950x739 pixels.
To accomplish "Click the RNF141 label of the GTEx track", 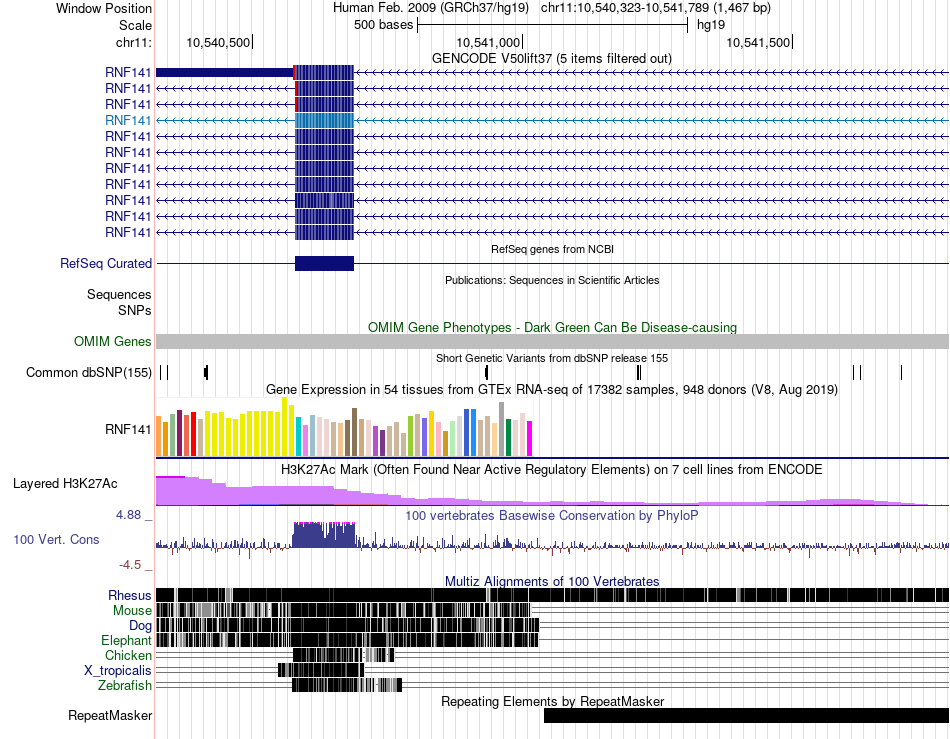I will 128,429.
